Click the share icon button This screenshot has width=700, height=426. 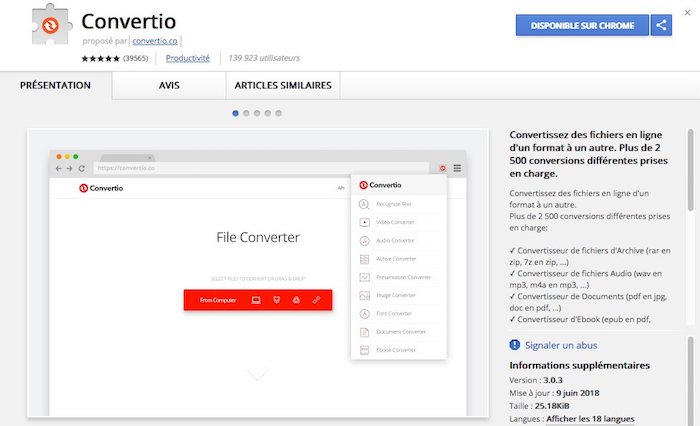tap(661, 25)
